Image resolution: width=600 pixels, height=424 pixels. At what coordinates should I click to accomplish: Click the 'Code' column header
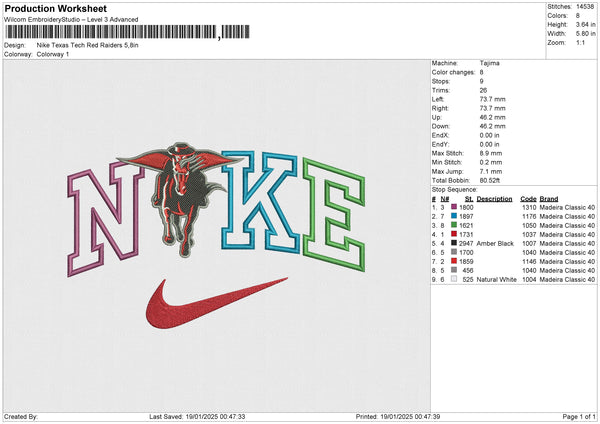click(528, 199)
